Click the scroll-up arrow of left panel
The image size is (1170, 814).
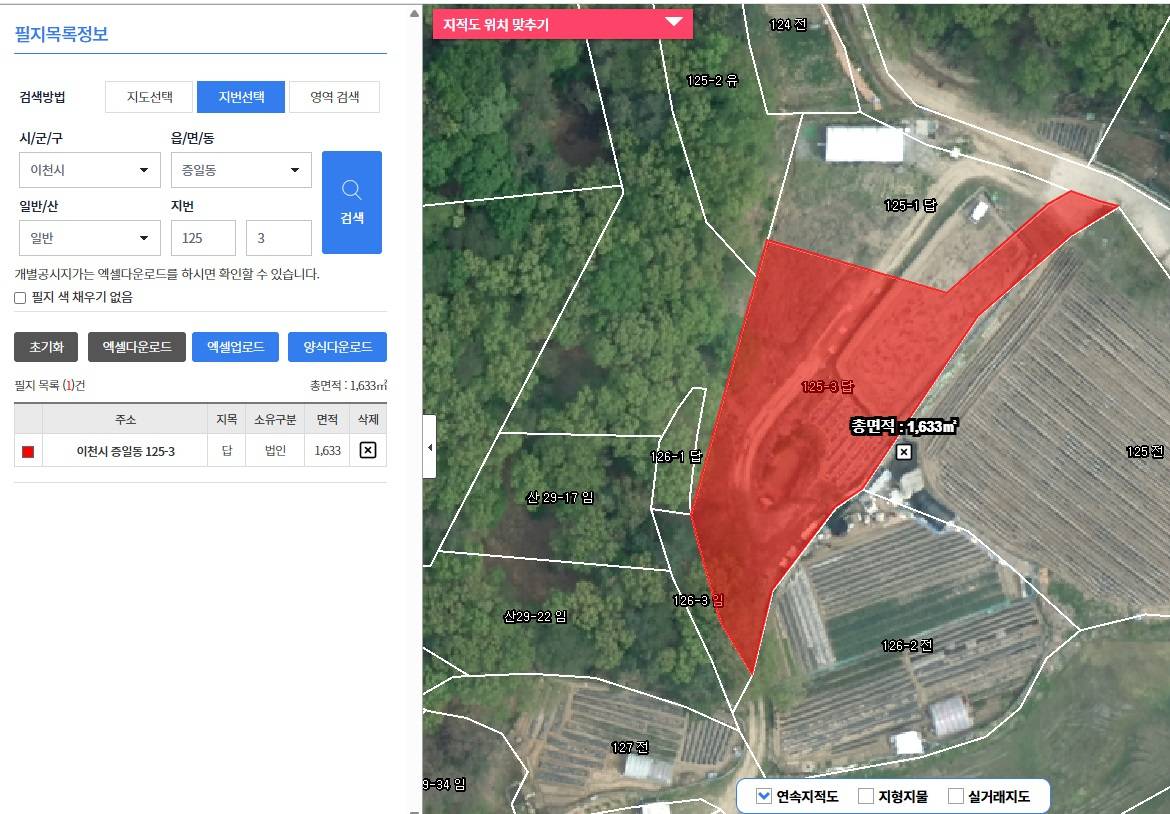click(x=415, y=13)
